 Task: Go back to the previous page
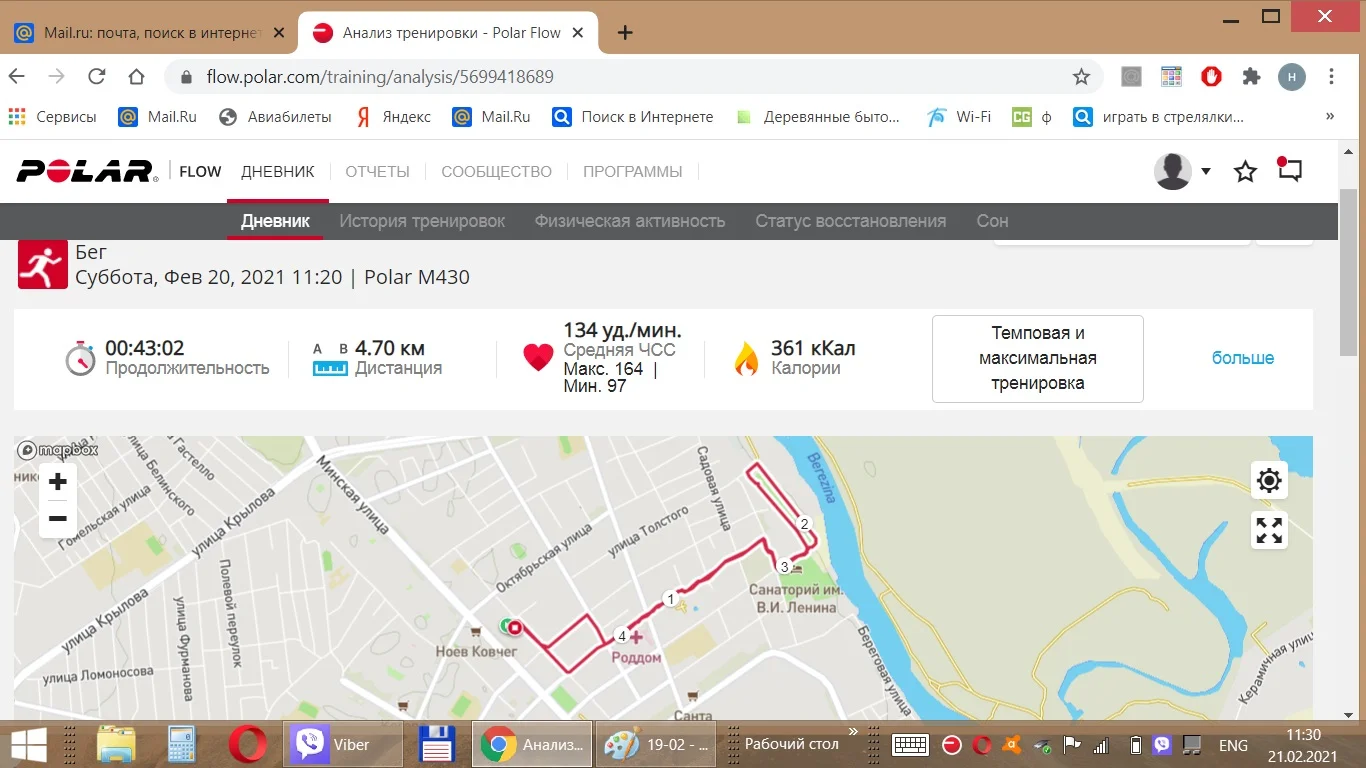coord(17,77)
